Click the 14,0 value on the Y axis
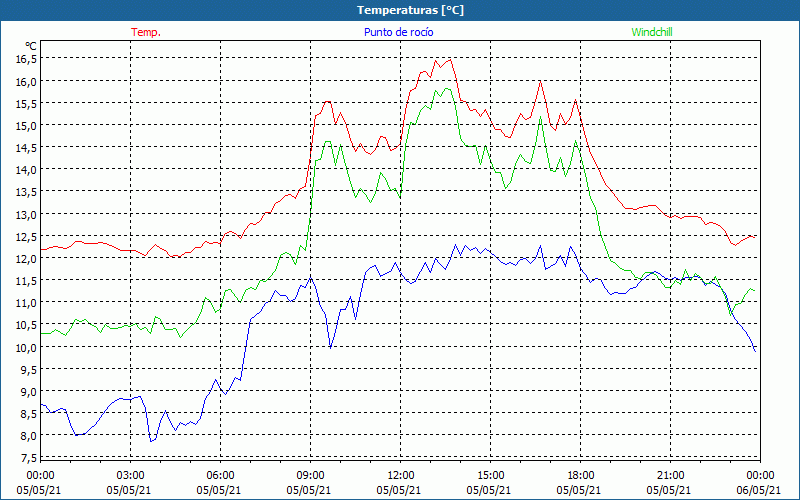This screenshot has width=800, height=500. click(27, 170)
